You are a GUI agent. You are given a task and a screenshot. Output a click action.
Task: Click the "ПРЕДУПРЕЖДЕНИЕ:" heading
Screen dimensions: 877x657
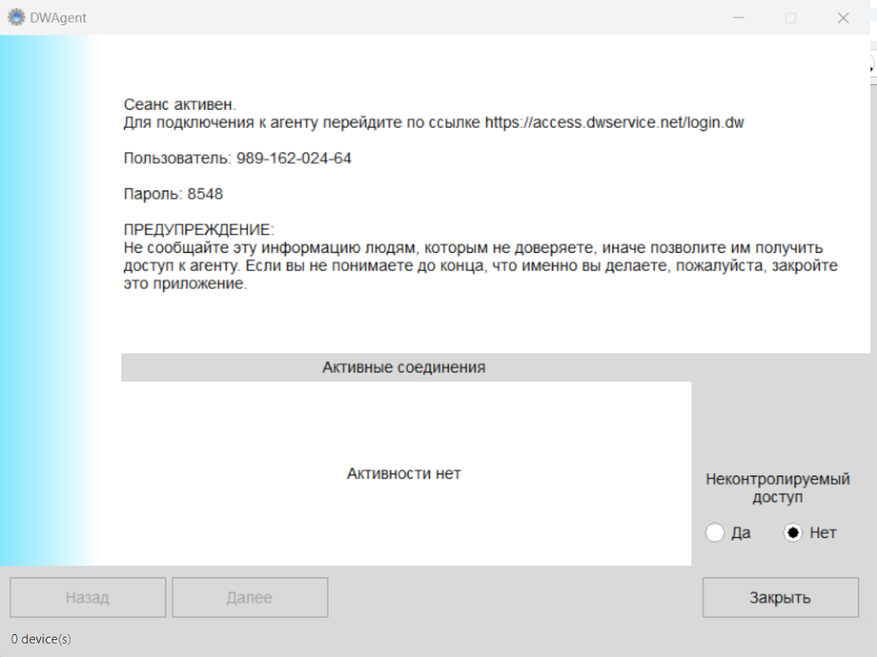click(x=199, y=230)
